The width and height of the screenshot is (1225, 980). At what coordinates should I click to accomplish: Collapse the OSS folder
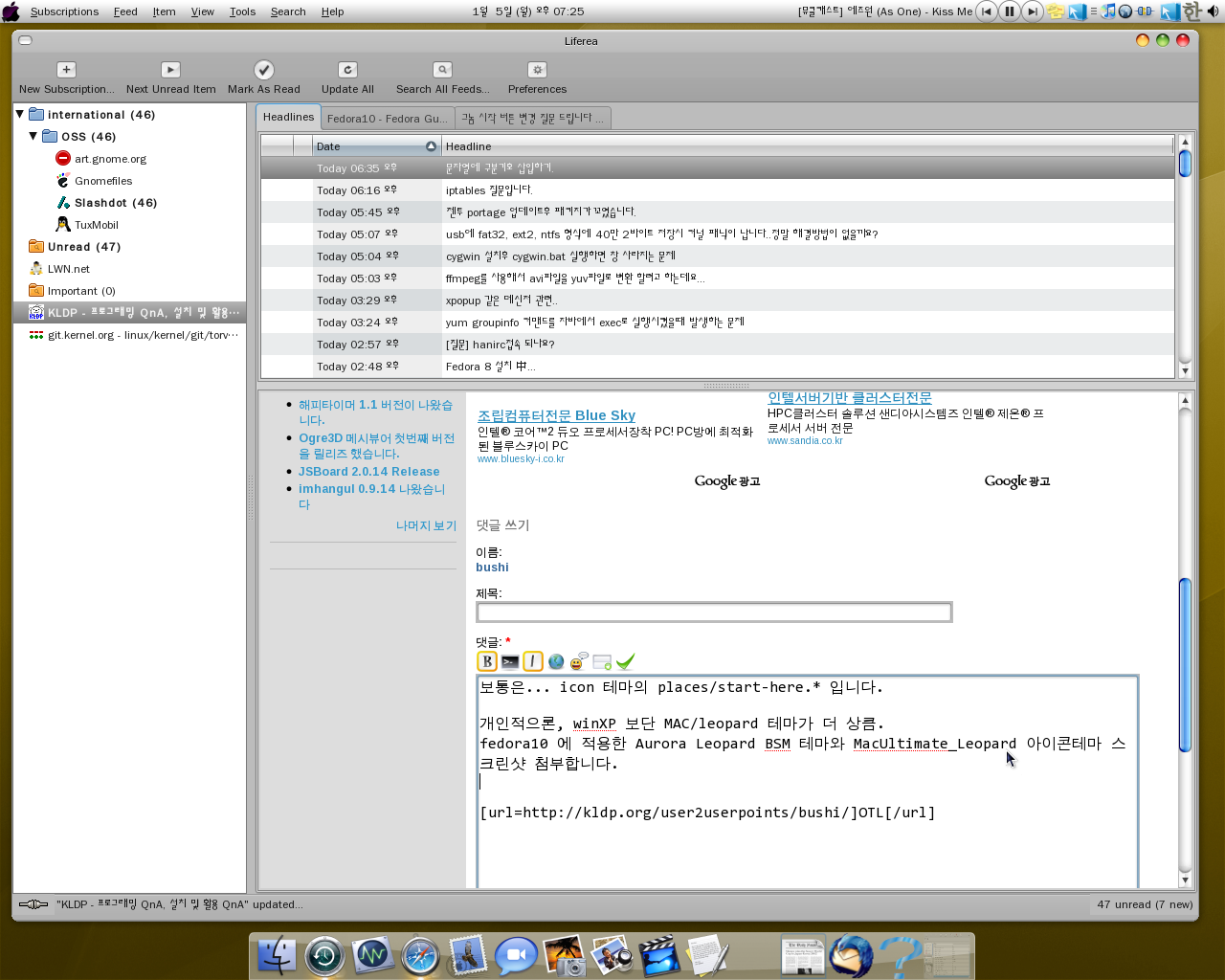[33, 136]
